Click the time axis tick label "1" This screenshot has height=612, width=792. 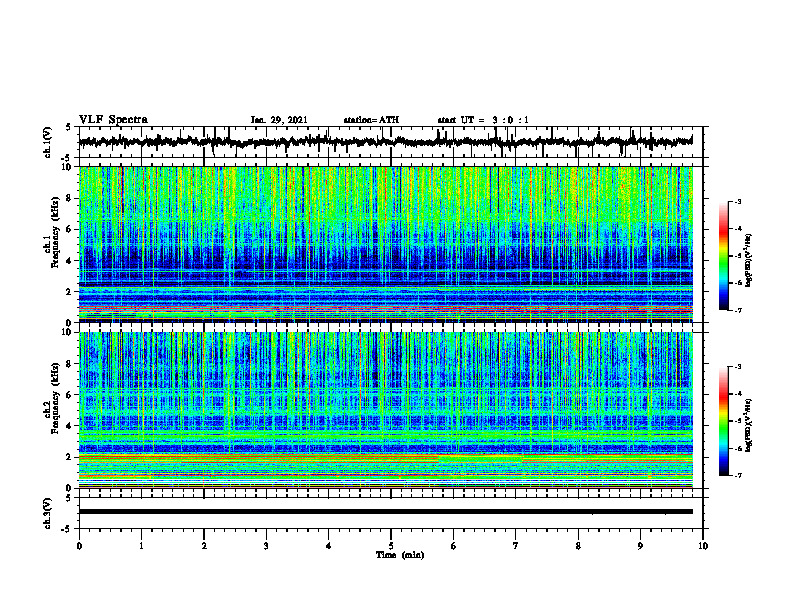141,546
